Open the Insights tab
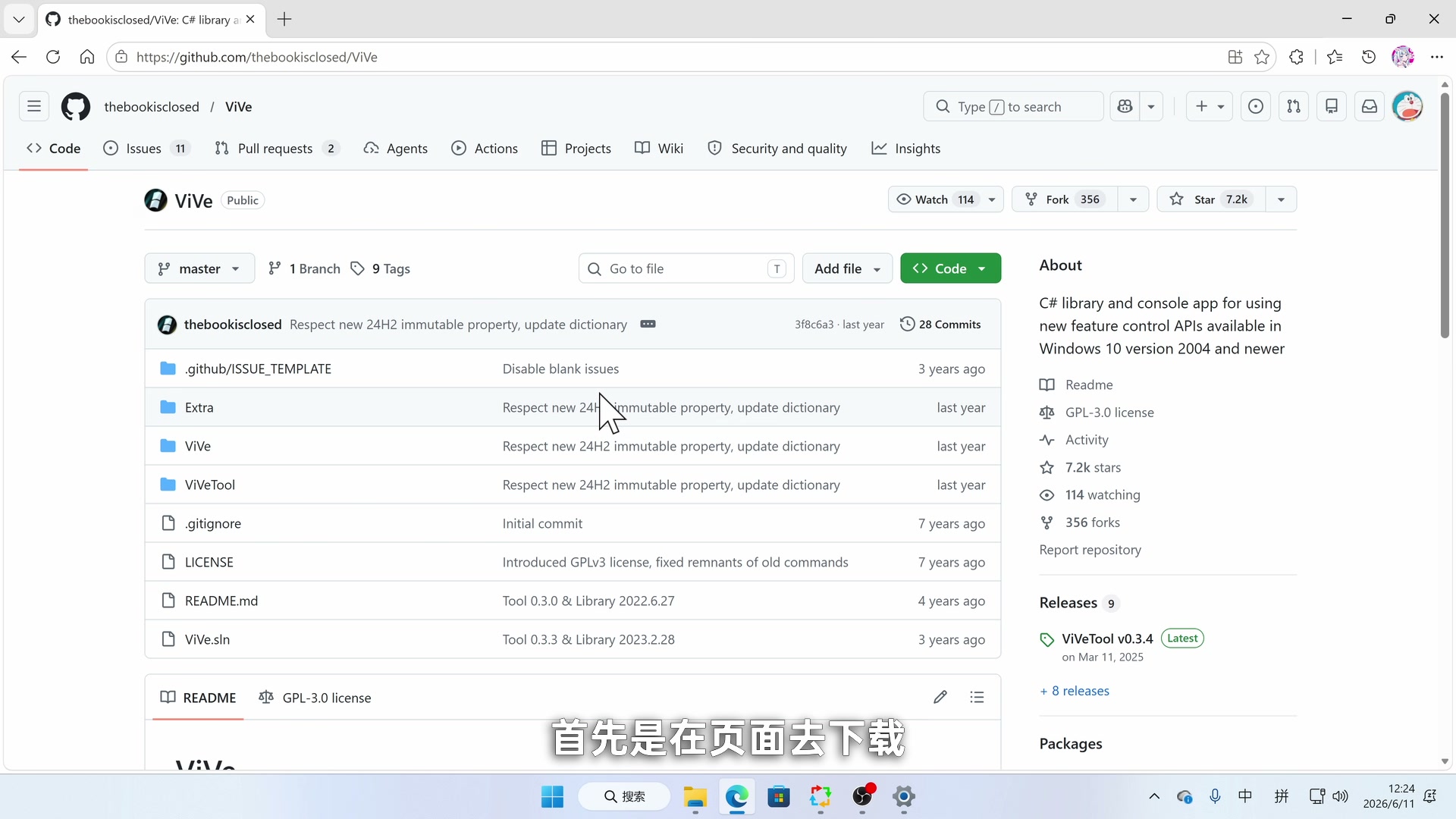The width and height of the screenshot is (1456, 819). pyautogui.click(x=906, y=149)
